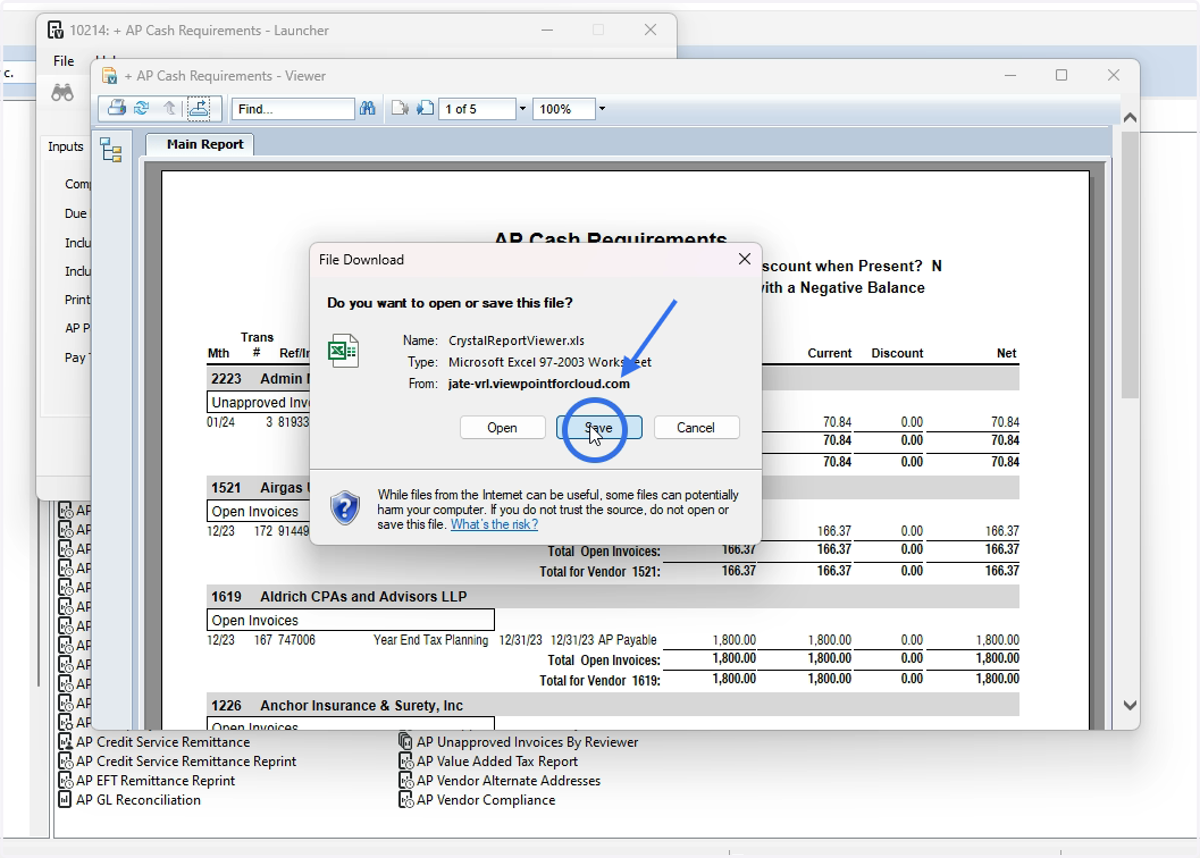The width and height of the screenshot is (1200, 858).
Task: Open the What's the risk? link
Action: click(x=494, y=524)
